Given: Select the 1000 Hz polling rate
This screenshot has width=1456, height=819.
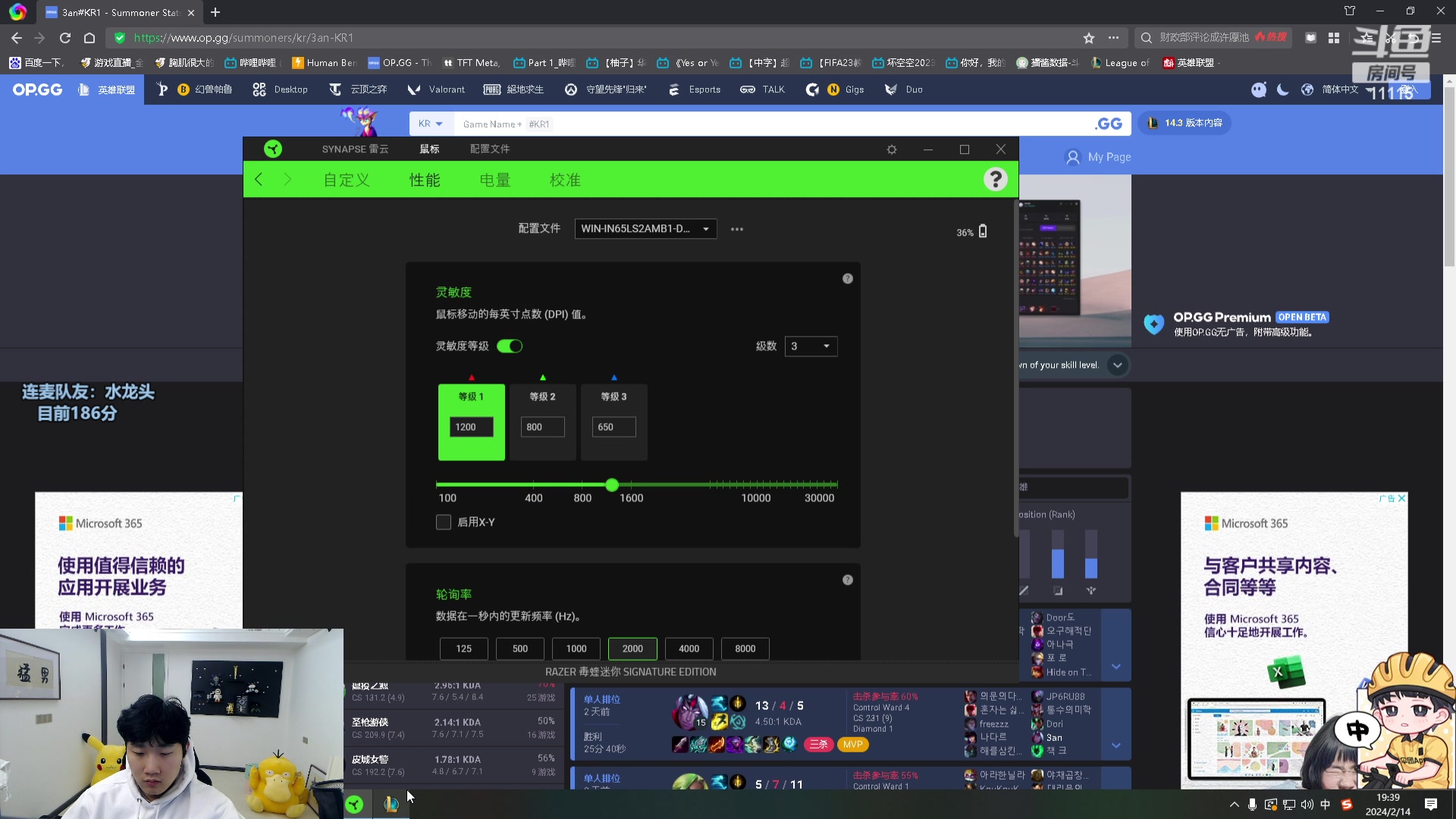Looking at the screenshot, I should pyautogui.click(x=576, y=648).
